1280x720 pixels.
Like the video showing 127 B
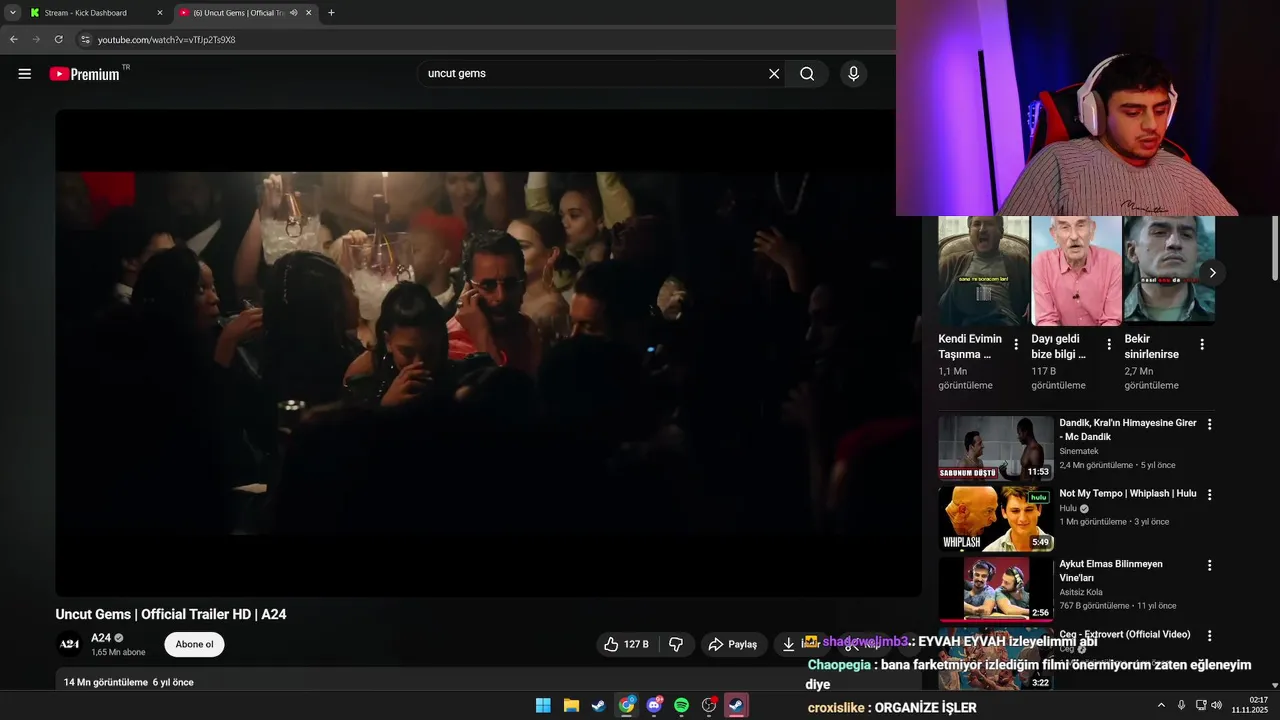pyautogui.click(x=627, y=645)
